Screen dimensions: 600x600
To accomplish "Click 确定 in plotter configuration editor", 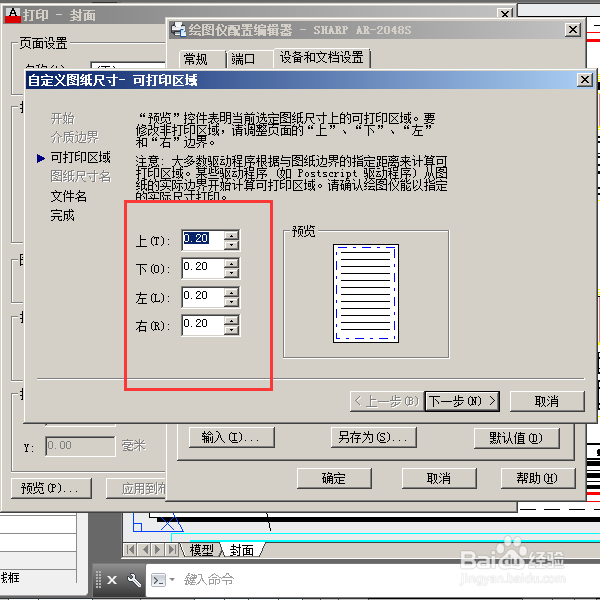I will [334, 478].
